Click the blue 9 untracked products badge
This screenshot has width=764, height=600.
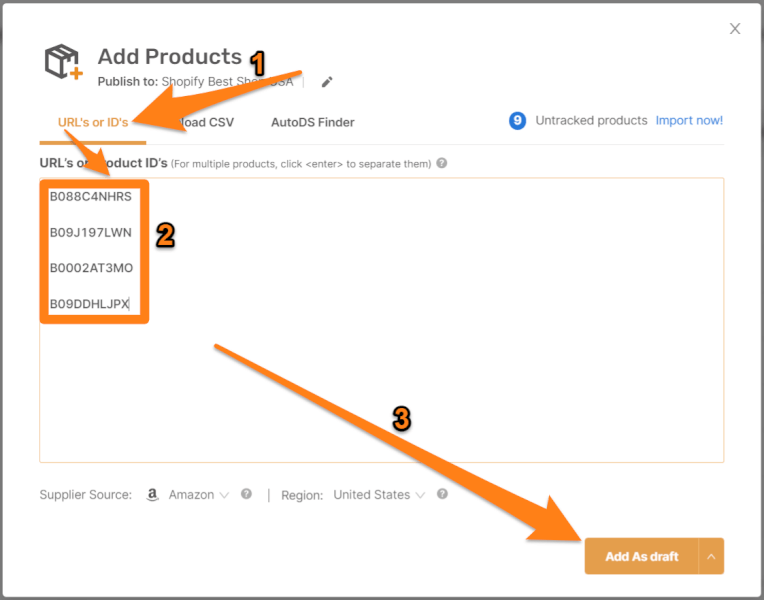[x=517, y=120]
